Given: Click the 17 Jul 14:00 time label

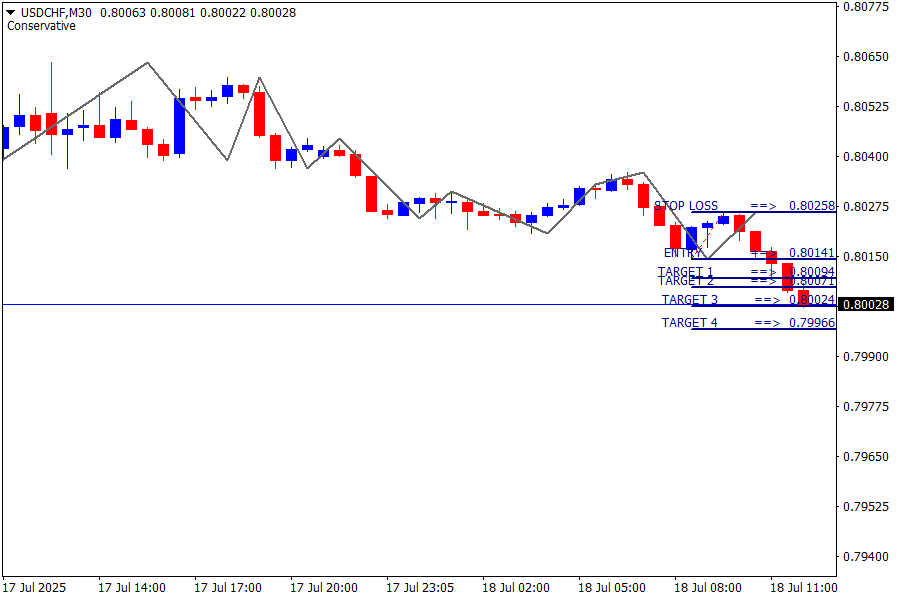Looking at the screenshot, I should point(132,588).
